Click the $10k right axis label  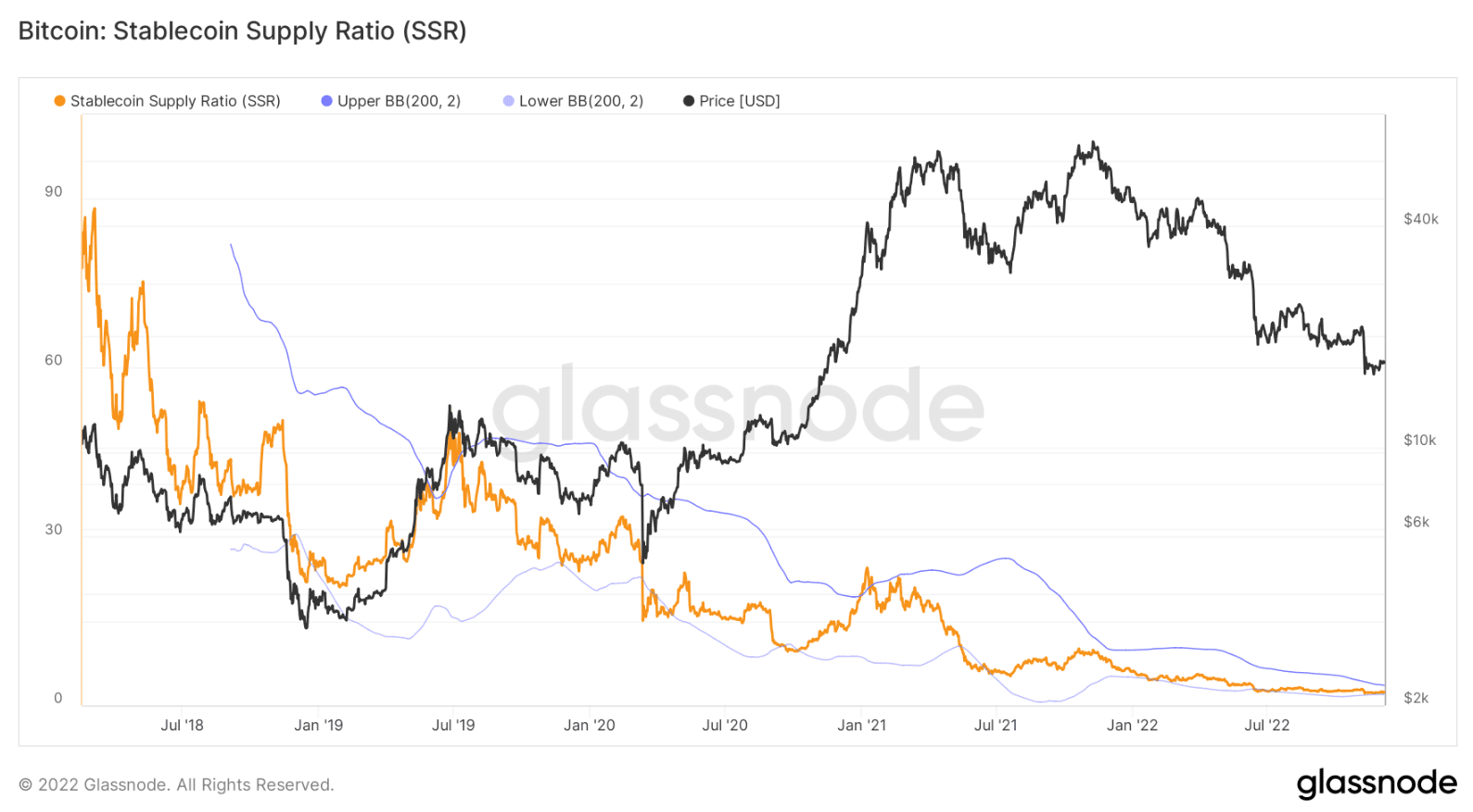pos(1420,439)
